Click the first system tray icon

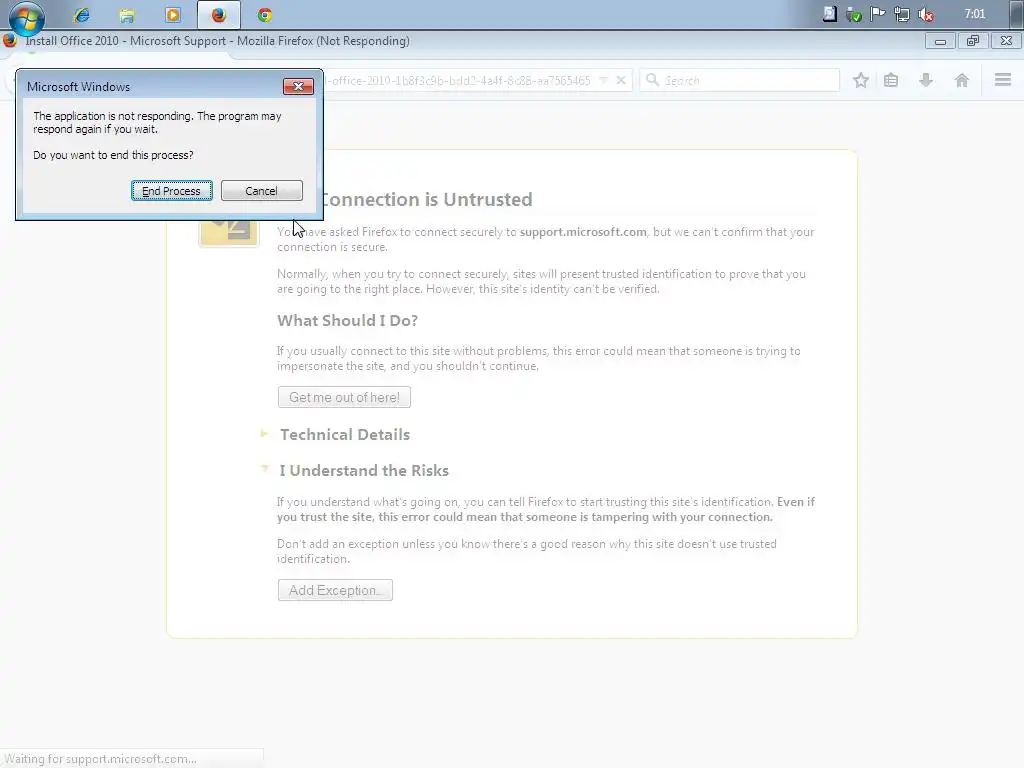point(829,14)
